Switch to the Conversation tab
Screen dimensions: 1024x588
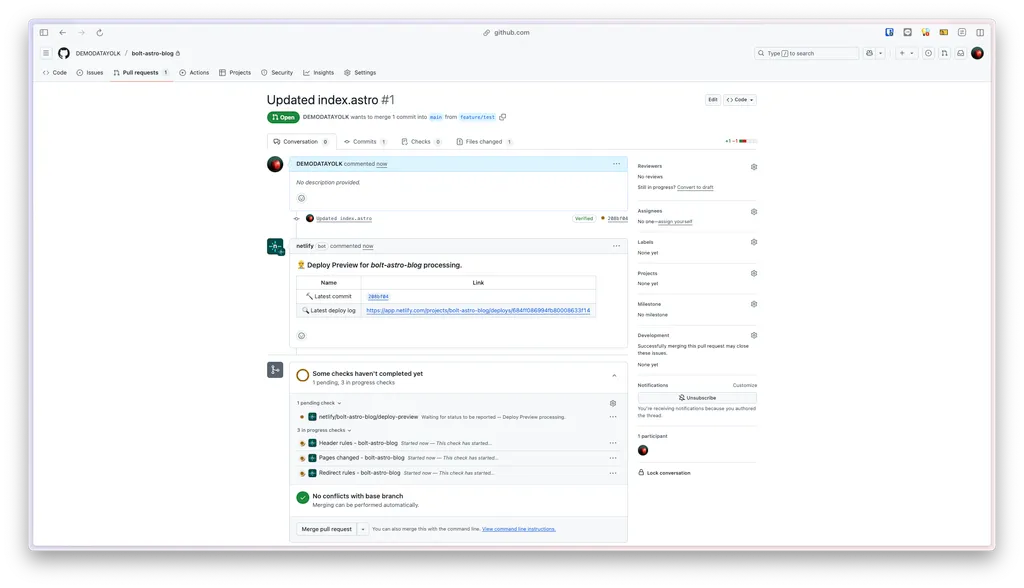(301, 142)
